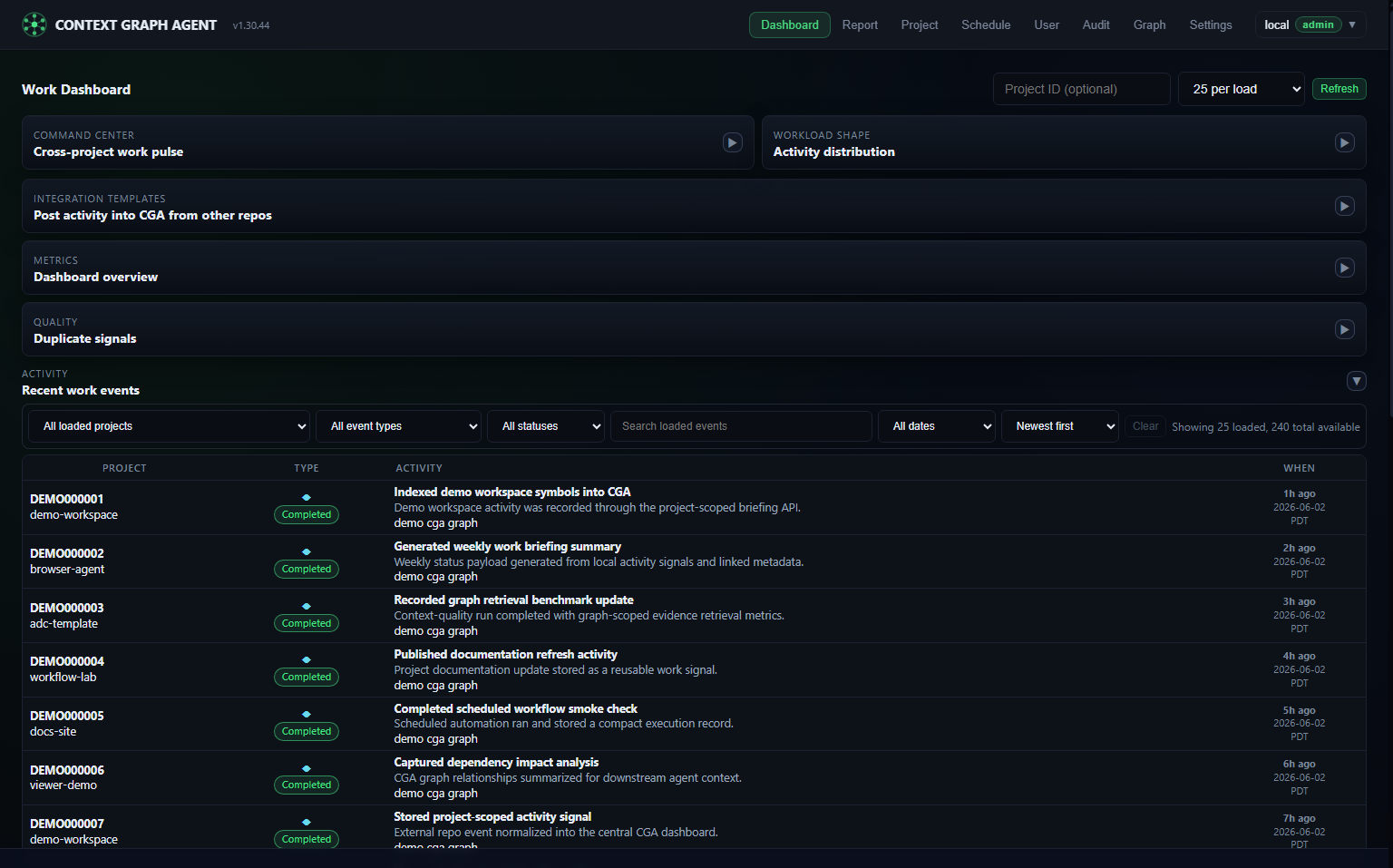
Task: Click the event type icon for DEMO000007
Action: point(307,822)
